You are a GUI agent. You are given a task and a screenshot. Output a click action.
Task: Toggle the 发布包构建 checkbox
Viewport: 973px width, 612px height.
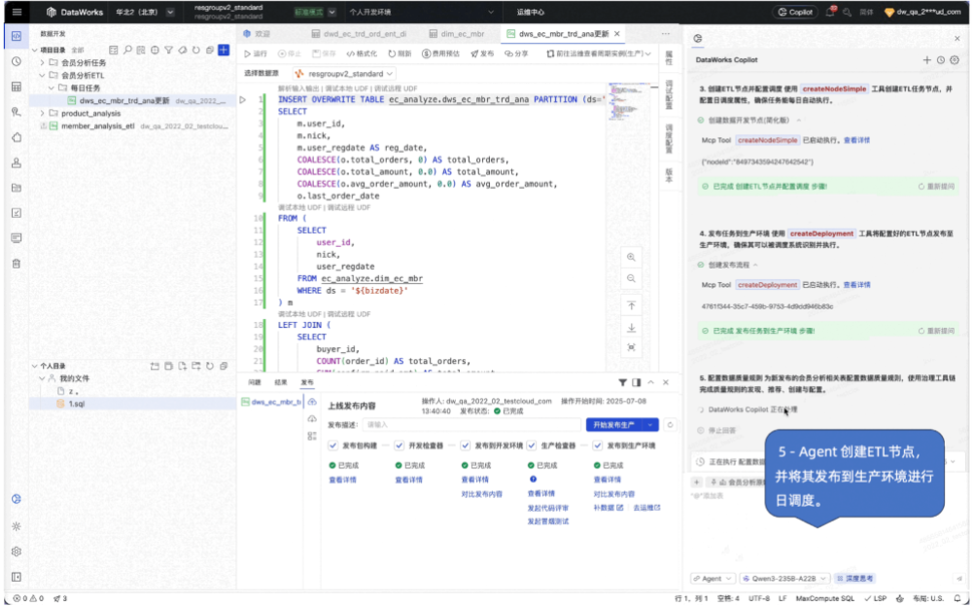point(333,446)
